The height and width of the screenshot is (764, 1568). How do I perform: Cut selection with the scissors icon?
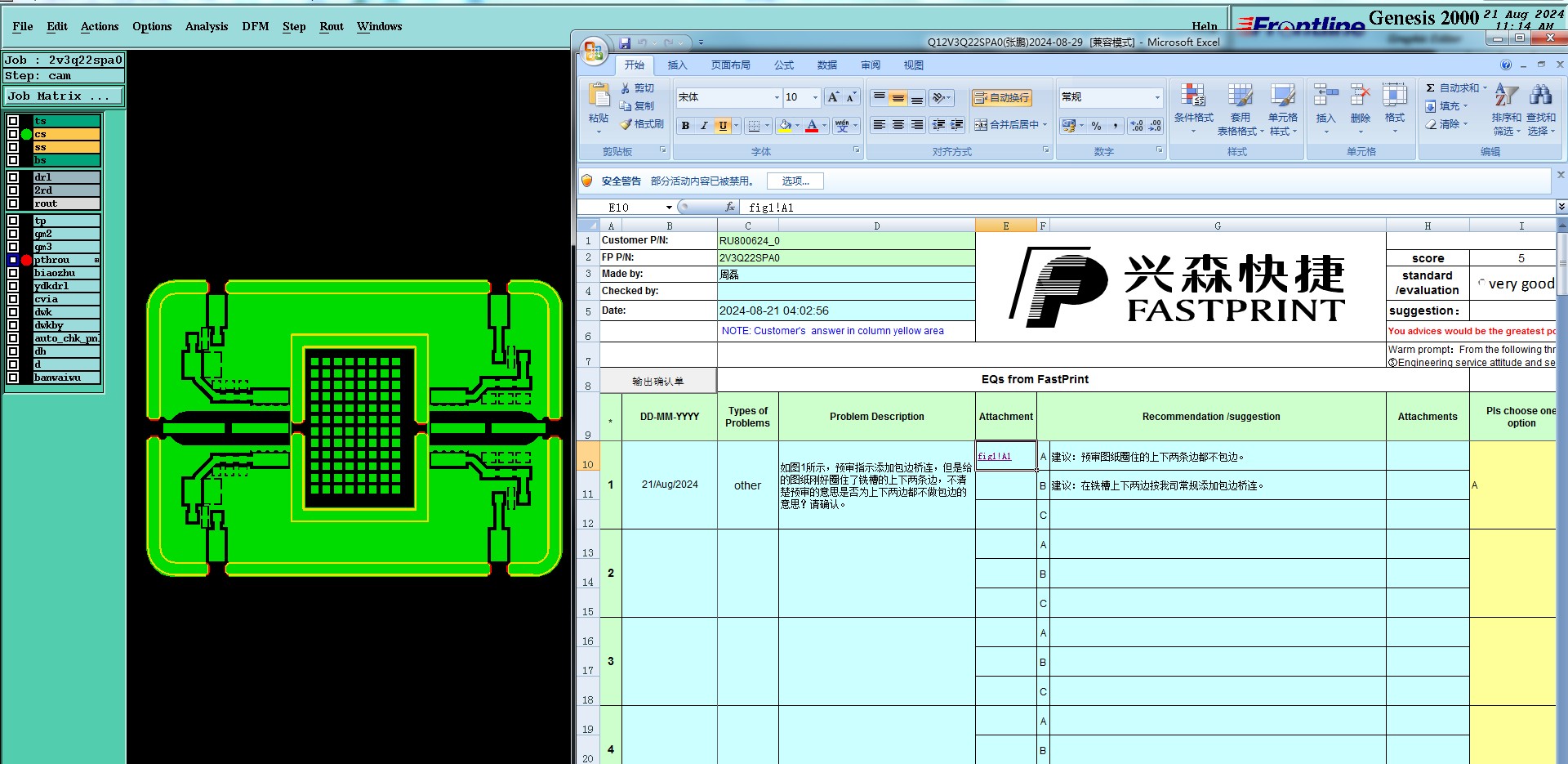[x=626, y=88]
